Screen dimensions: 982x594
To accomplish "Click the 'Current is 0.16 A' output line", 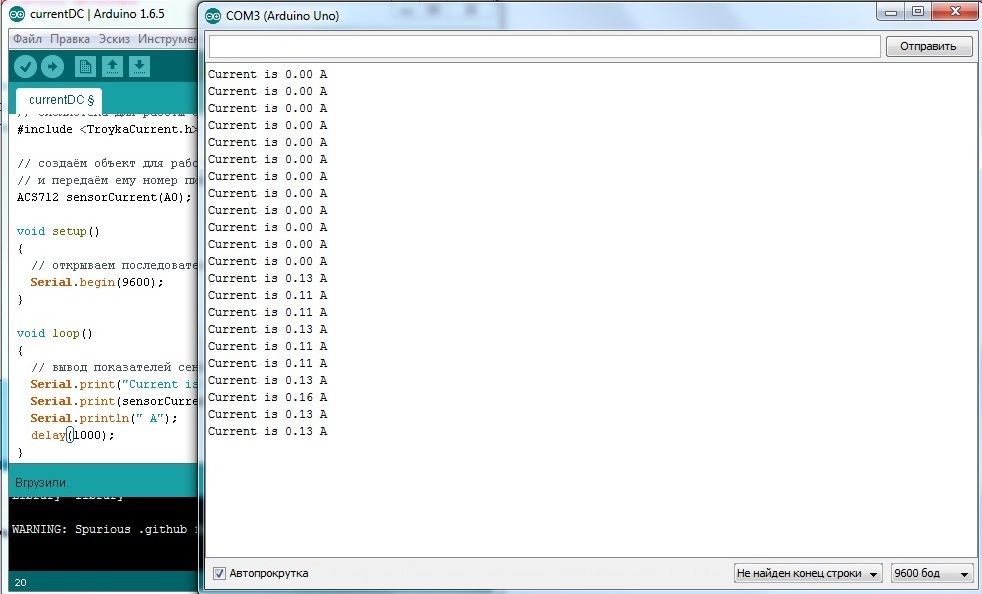I will tap(267, 397).
